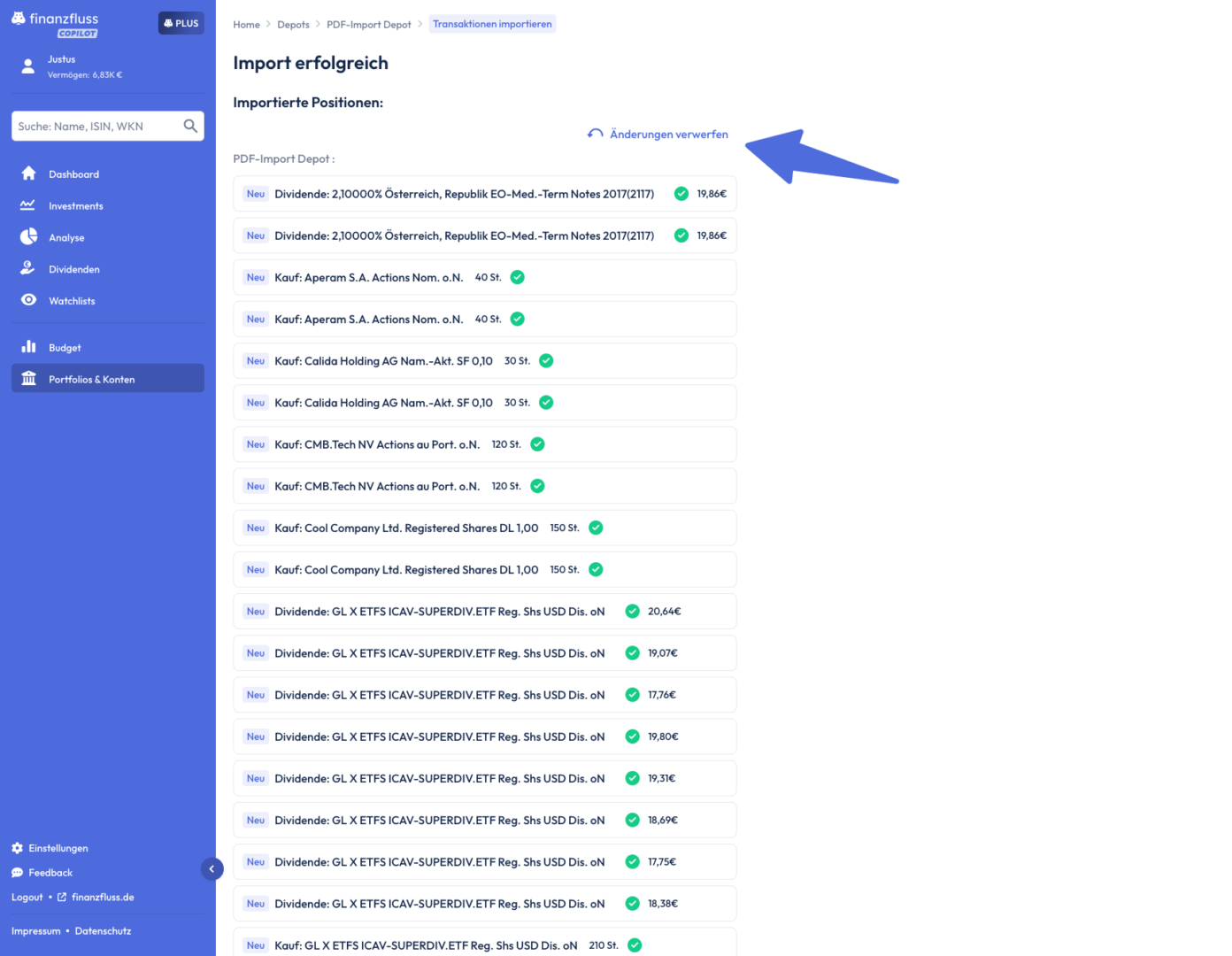The height and width of the screenshot is (956, 1232).
Task: Open Investments via the chart line icon
Action: (x=28, y=205)
